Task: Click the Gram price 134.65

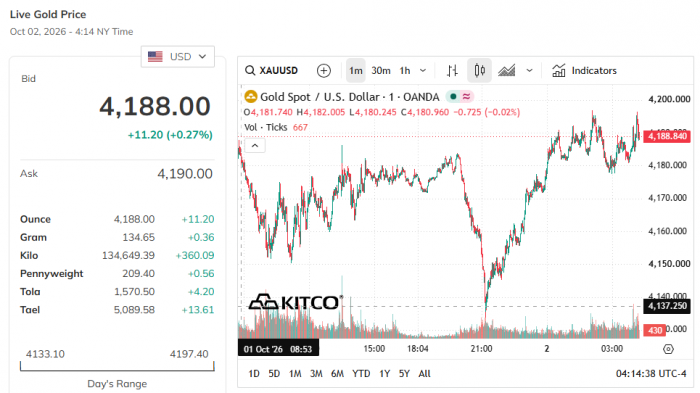Action: 138,237
